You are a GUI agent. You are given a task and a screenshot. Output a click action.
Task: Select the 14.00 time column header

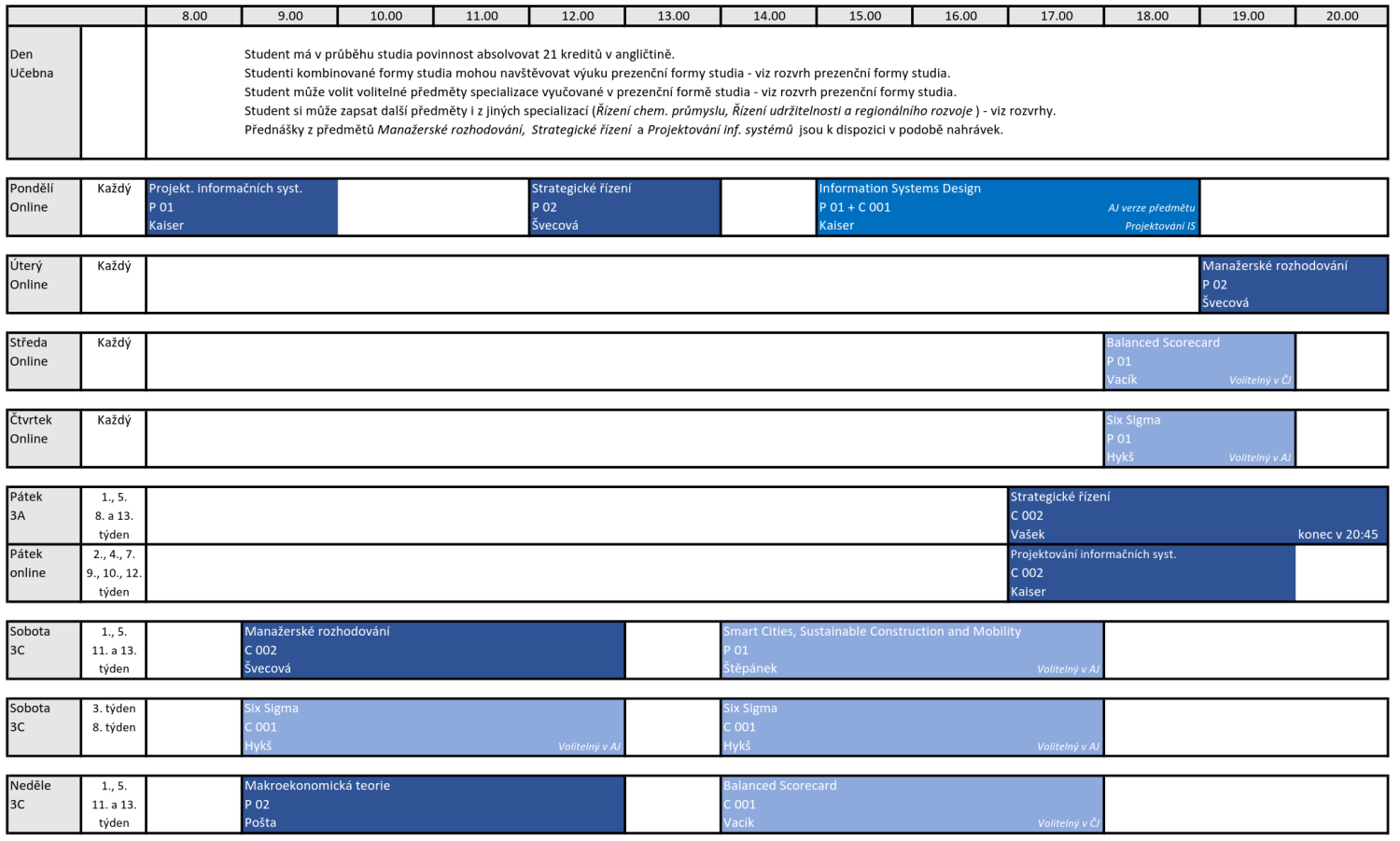[769, 16]
